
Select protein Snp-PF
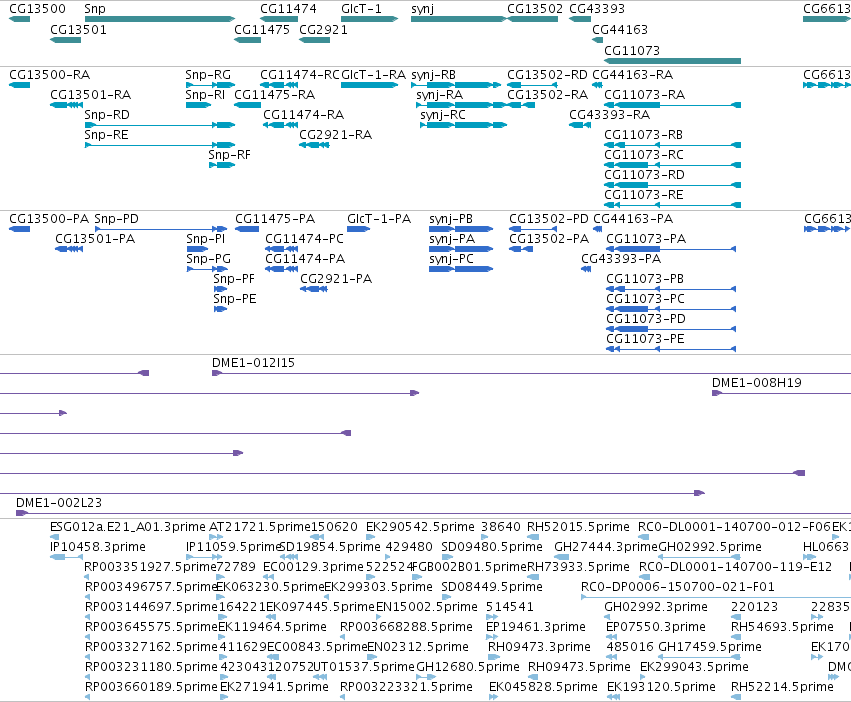click(234, 279)
